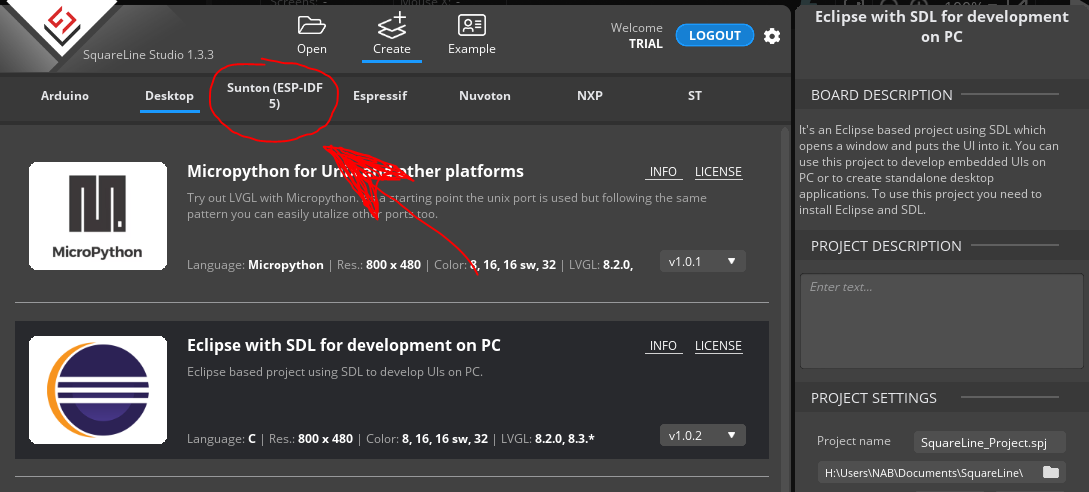Open settings with the gear icon
1089x492 pixels.
click(x=772, y=36)
